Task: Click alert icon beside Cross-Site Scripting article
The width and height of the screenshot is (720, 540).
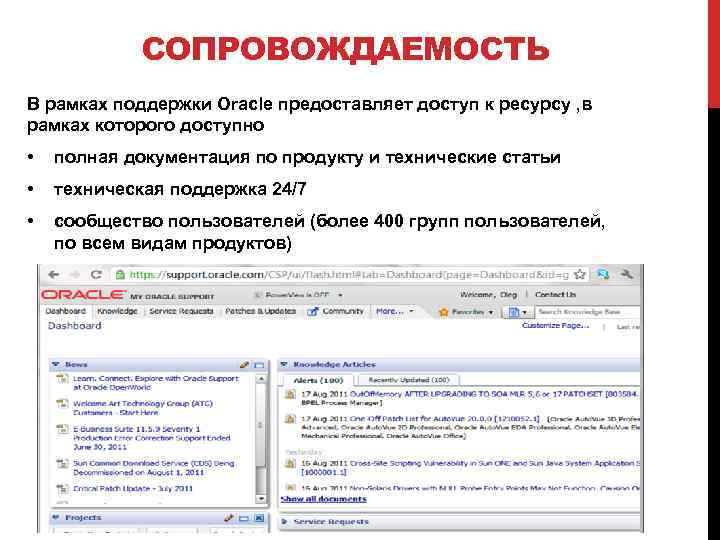Action: [x=290, y=464]
